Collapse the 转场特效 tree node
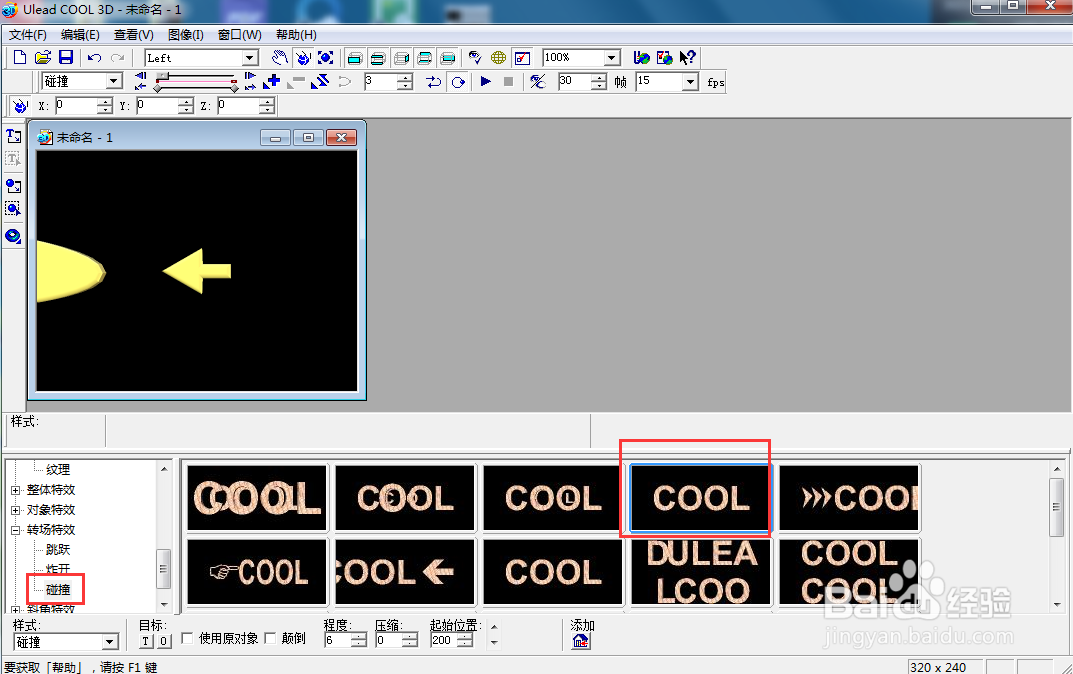The width and height of the screenshot is (1073, 674). click(16, 530)
